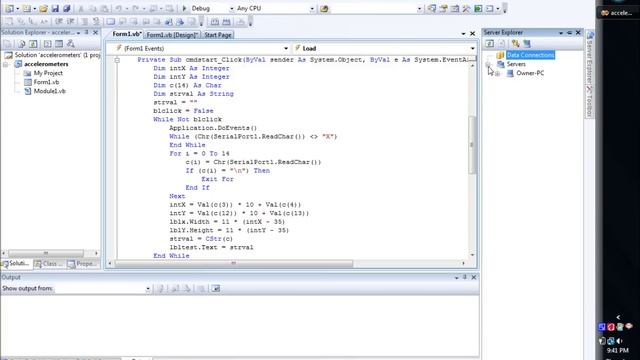Open the Server Explorer window position menu
The image size is (640, 360).
[x=561, y=33]
